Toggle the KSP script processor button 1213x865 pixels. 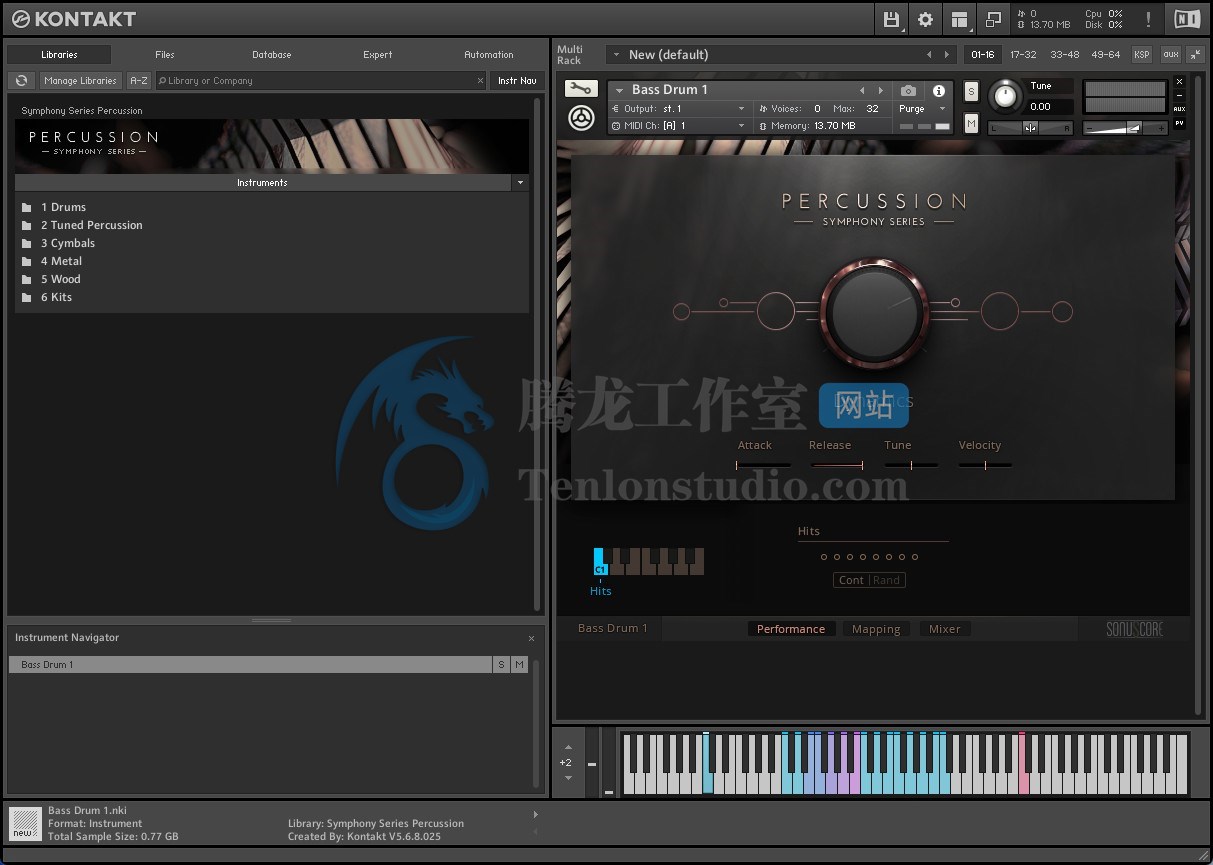point(1141,55)
